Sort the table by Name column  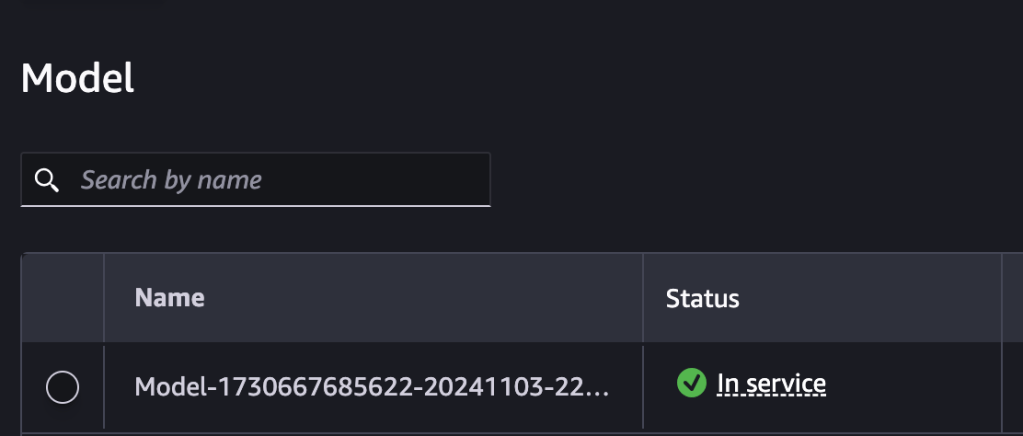(169, 297)
